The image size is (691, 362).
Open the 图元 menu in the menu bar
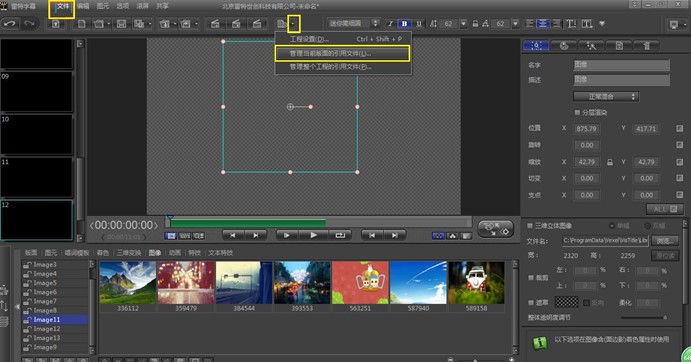[103, 7]
